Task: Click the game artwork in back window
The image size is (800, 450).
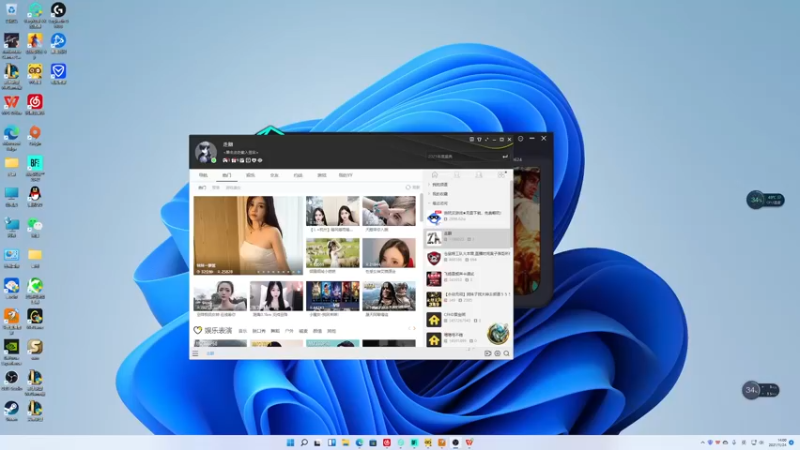Action: point(527,232)
